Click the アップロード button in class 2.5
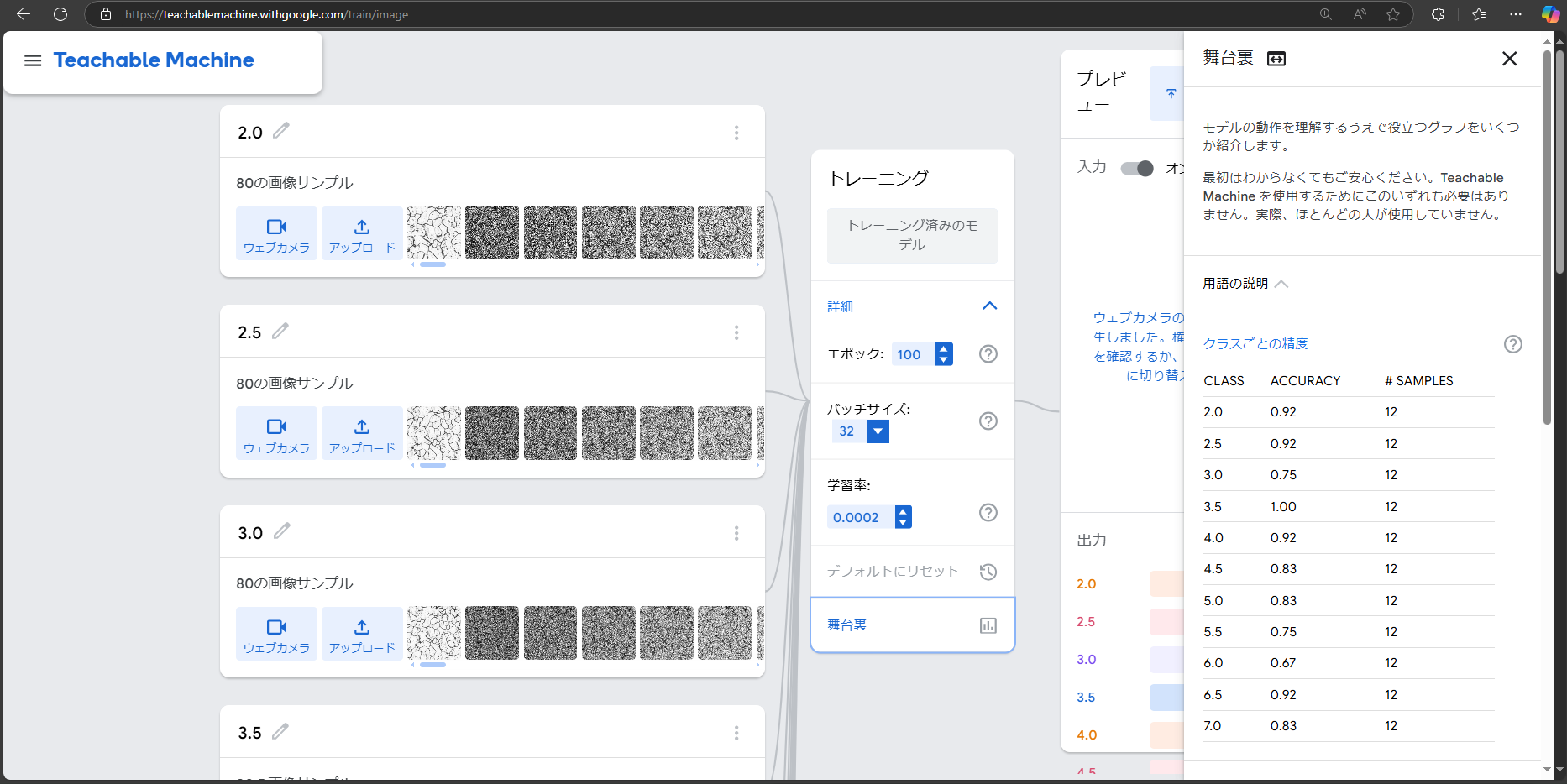This screenshot has width=1567, height=784. [362, 433]
